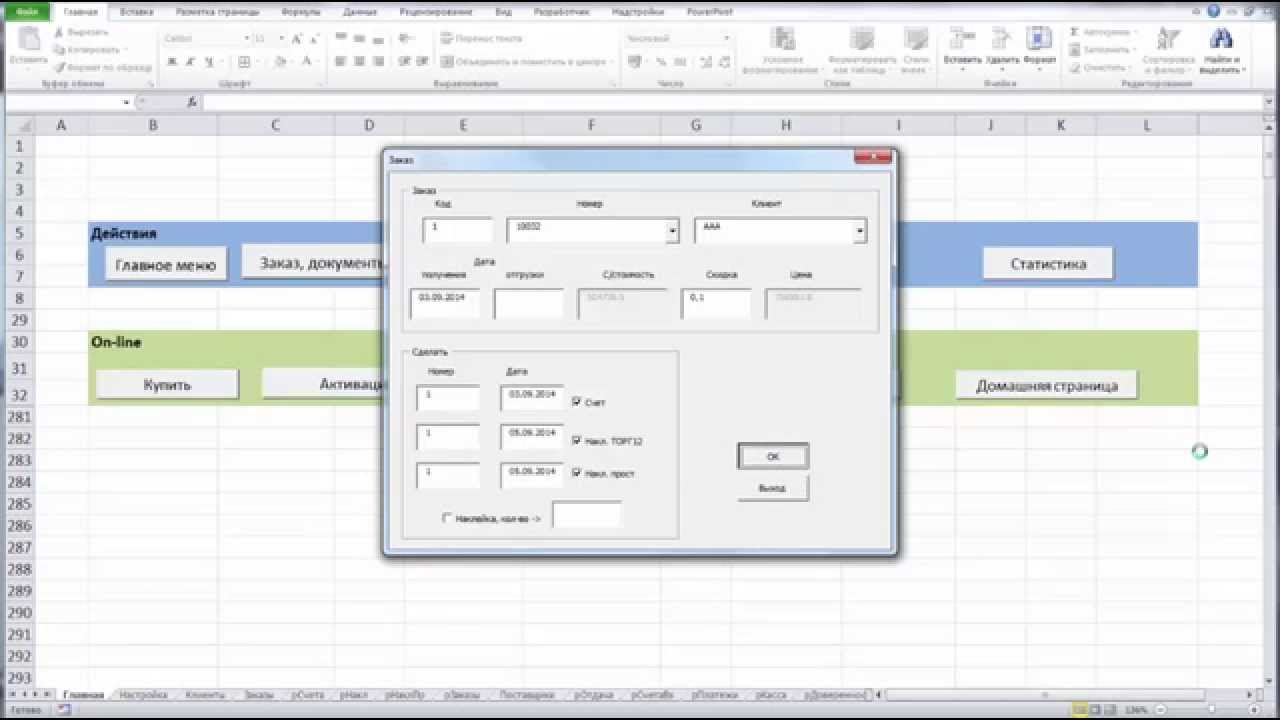1280x720 pixels.
Task: Open the font name dropdown
Action: tap(246, 38)
